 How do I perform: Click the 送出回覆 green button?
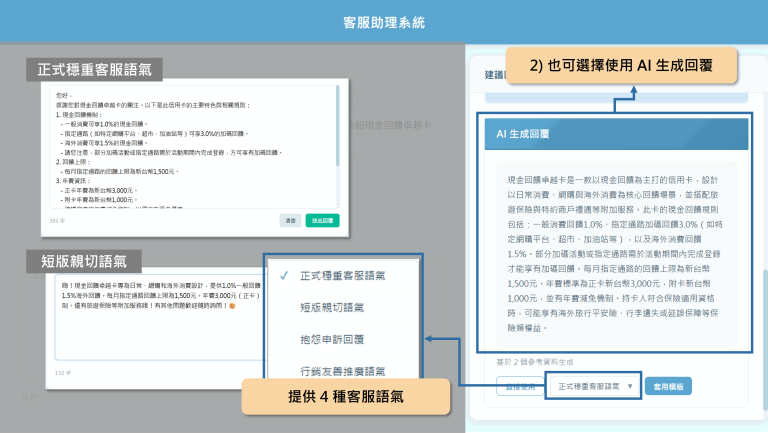[322, 220]
